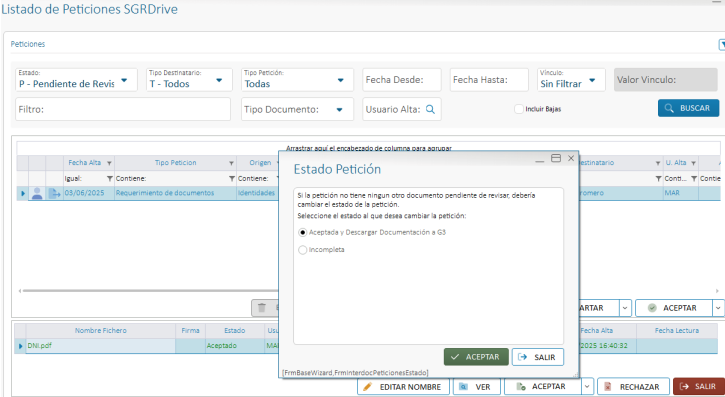Open the Tipo Petición dropdown showing Todas

341,80
